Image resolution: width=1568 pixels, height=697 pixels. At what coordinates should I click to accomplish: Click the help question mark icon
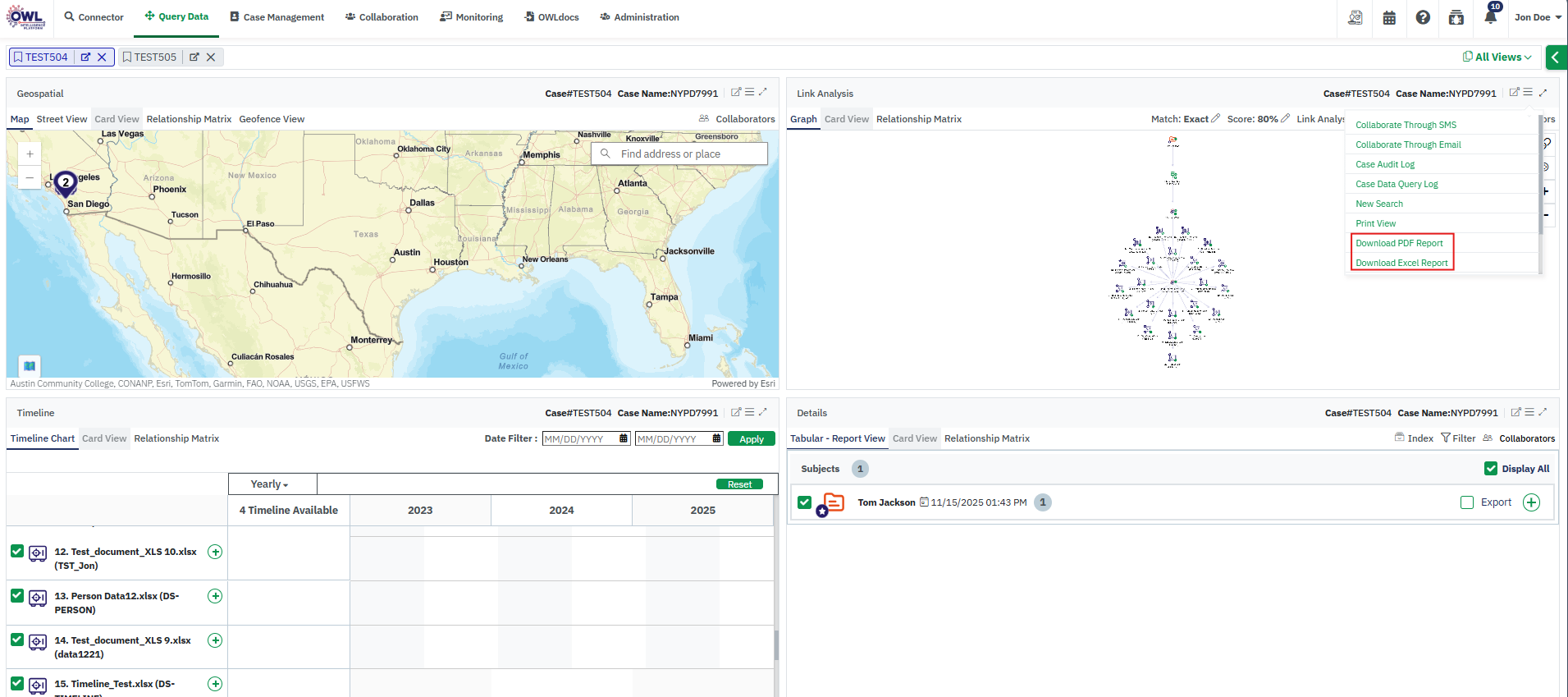click(x=1423, y=17)
